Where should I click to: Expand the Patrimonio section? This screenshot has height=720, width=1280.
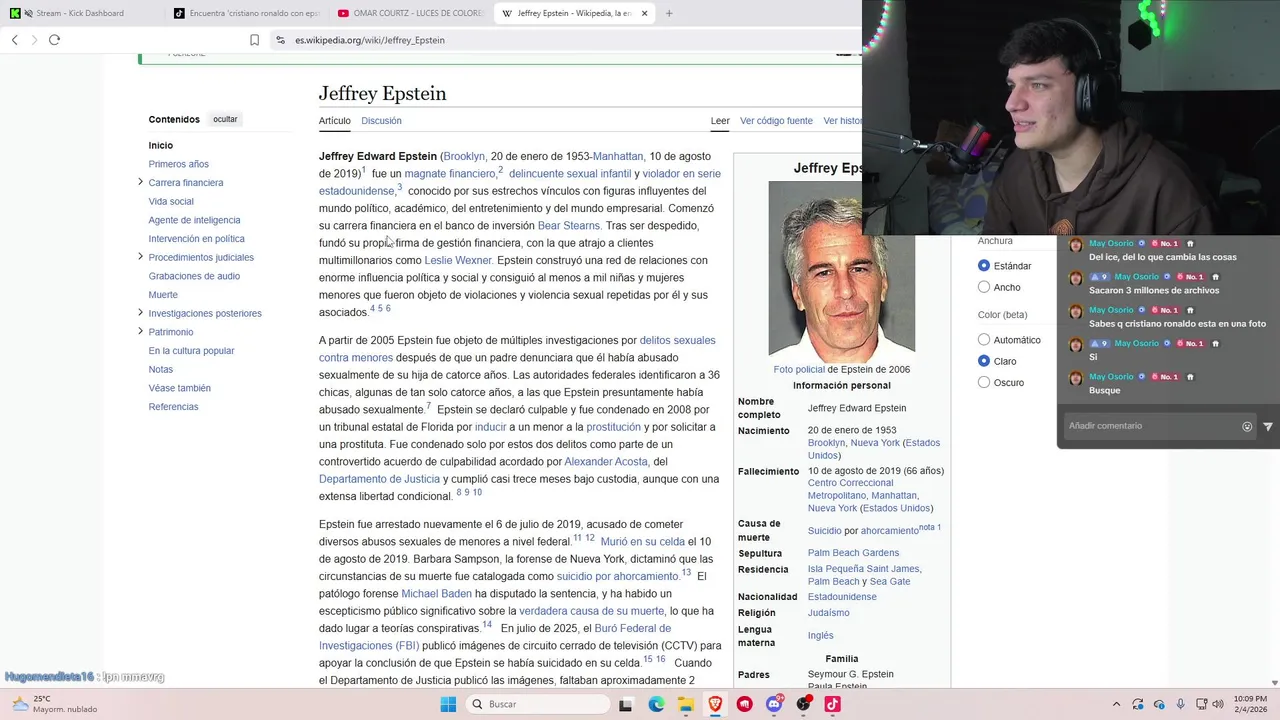140,331
